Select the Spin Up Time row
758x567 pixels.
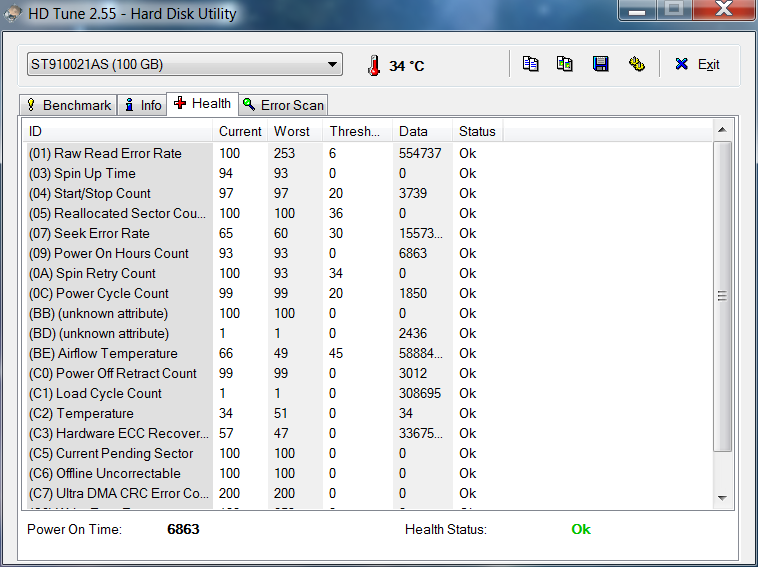(x=367, y=174)
